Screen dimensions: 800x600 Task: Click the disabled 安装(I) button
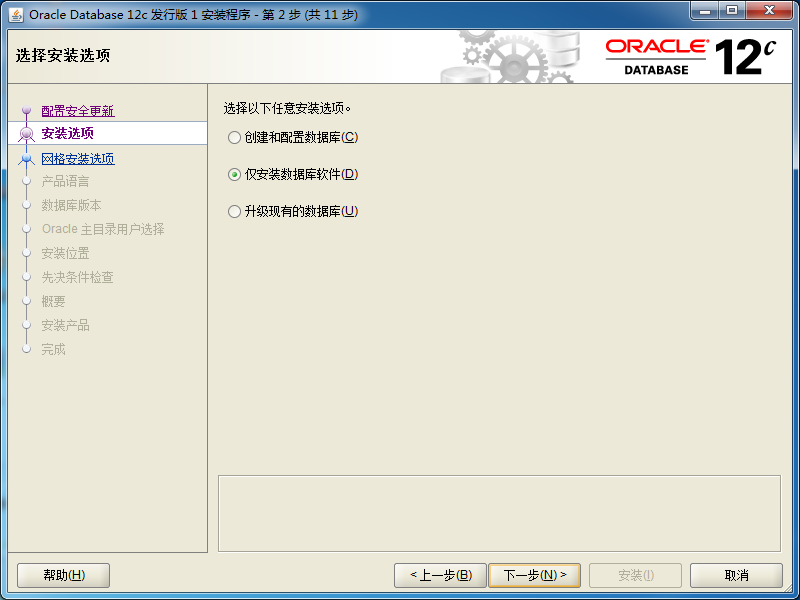pyautogui.click(x=636, y=576)
